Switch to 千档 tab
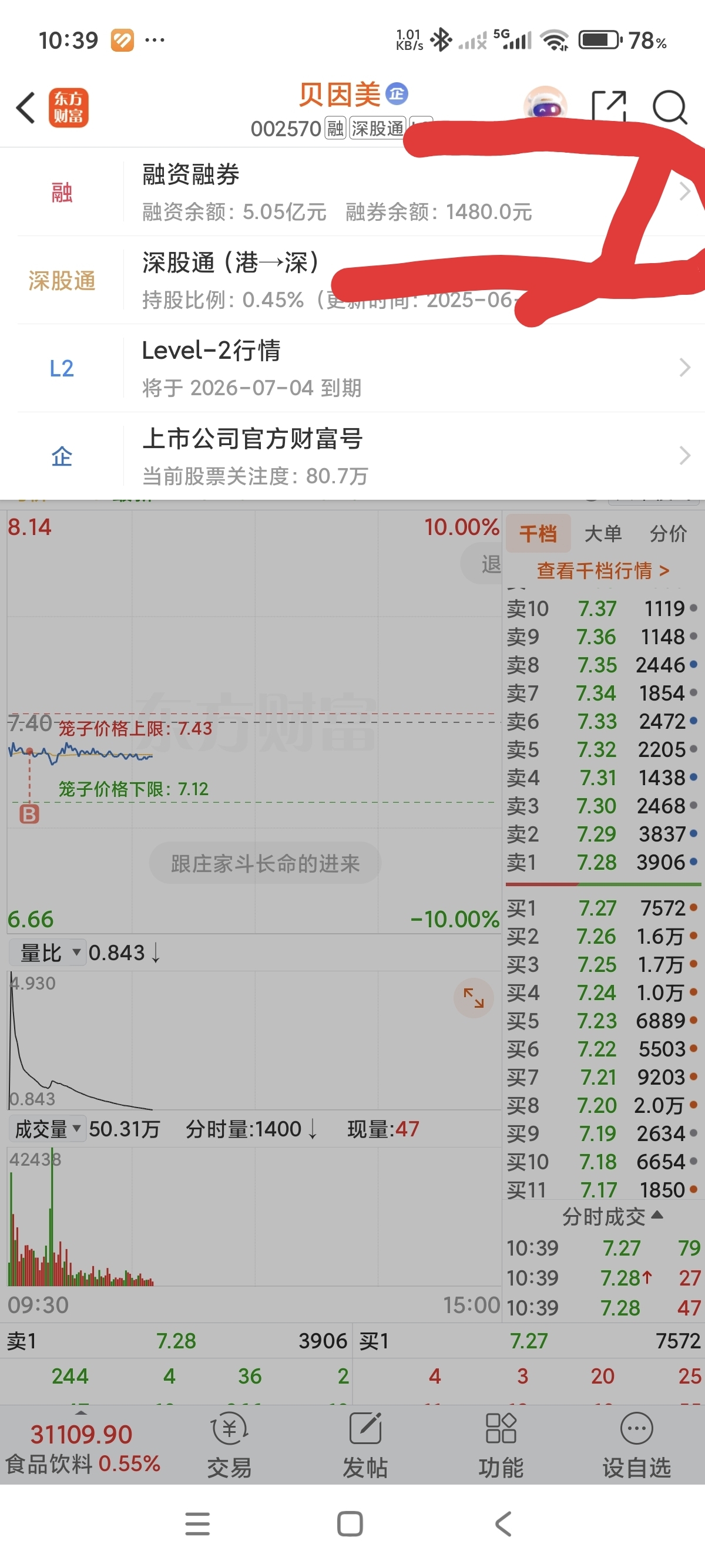The image size is (705, 1568). click(538, 534)
